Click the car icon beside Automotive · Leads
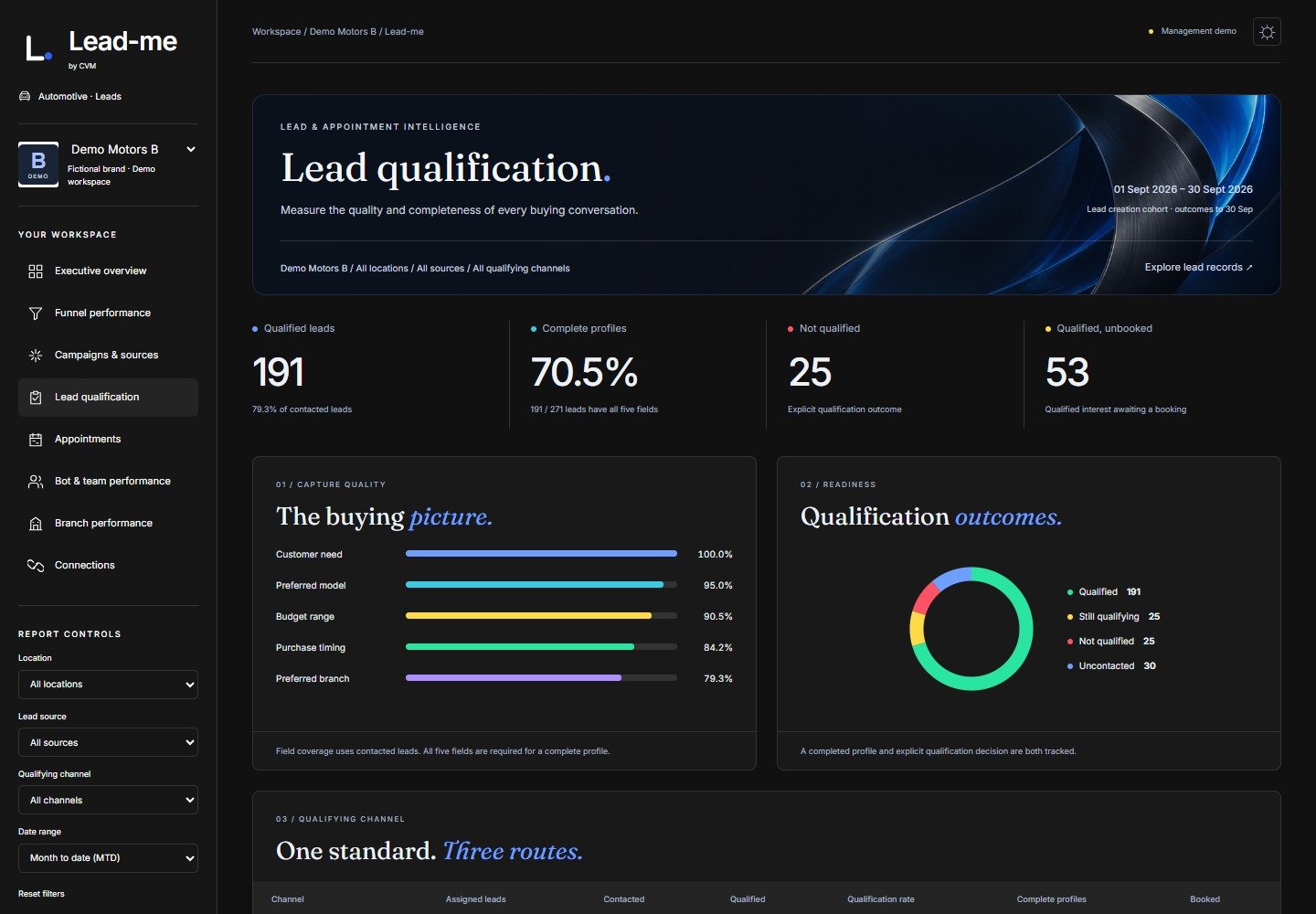The height and width of the screenshot is (914, 1316). pos(25,96)
